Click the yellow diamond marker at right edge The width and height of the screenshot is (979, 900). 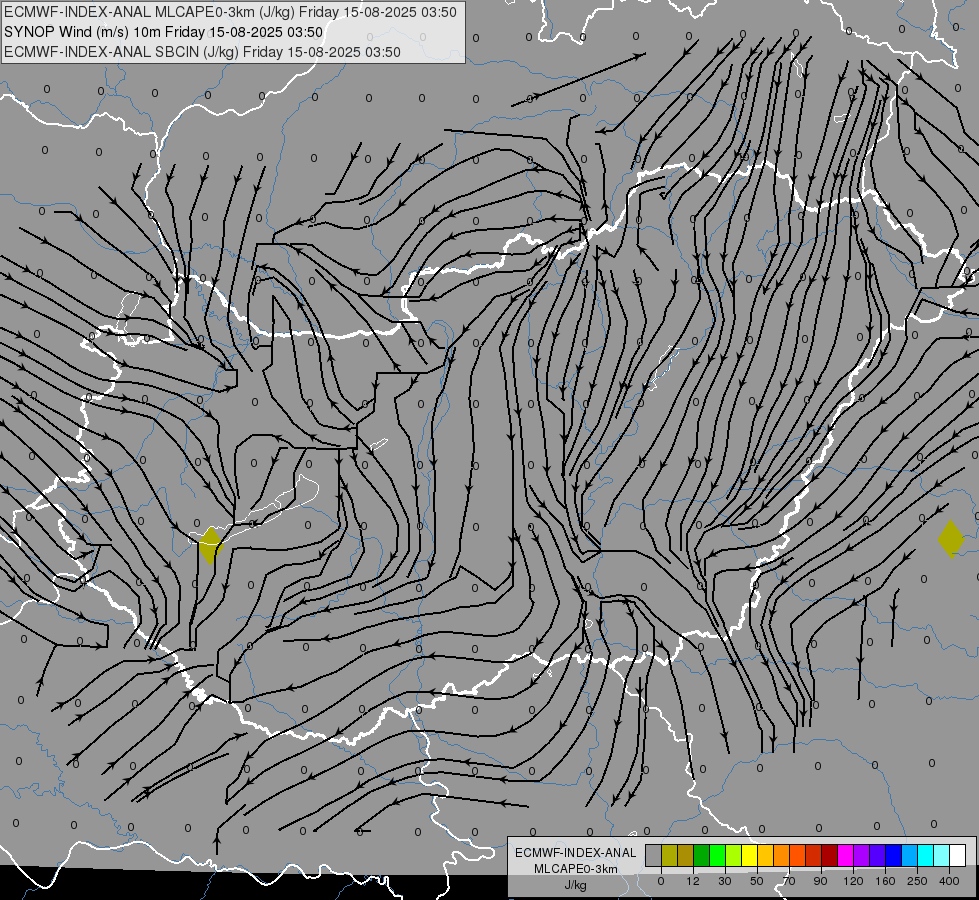tap(951, 539)
